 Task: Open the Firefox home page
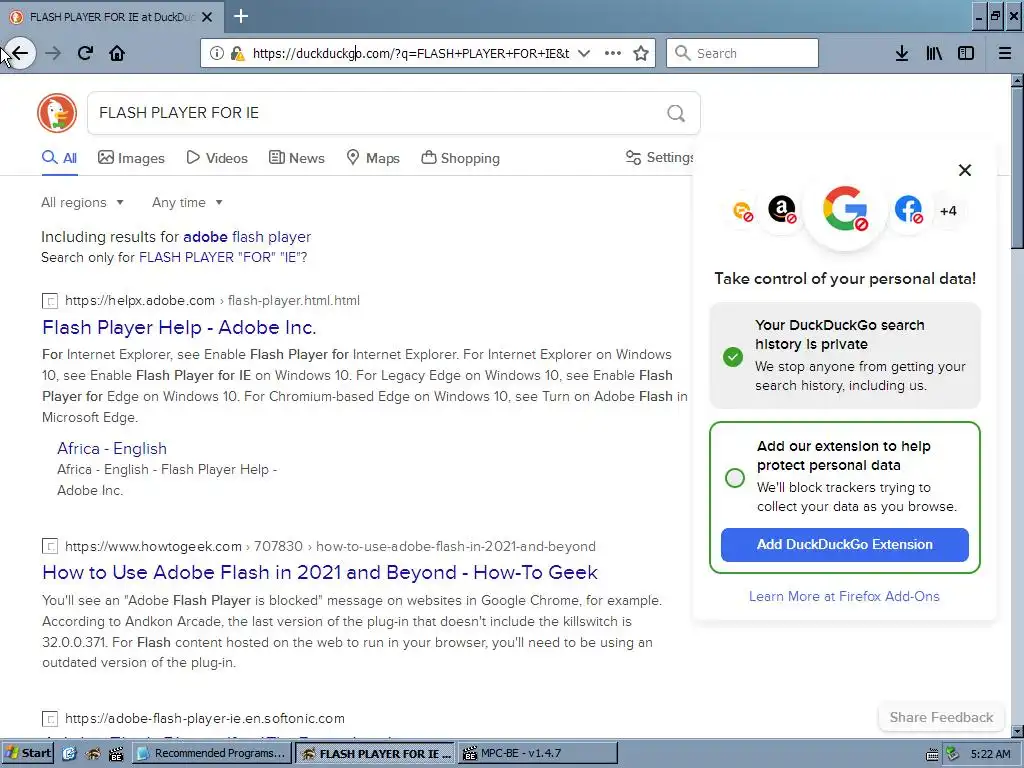117,53
